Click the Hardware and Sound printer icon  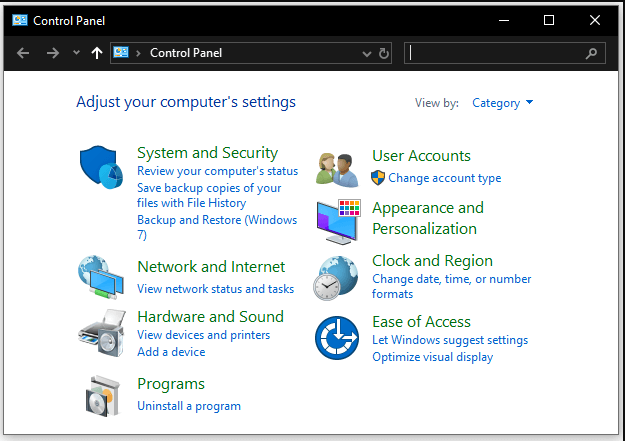tap(100, 333)
